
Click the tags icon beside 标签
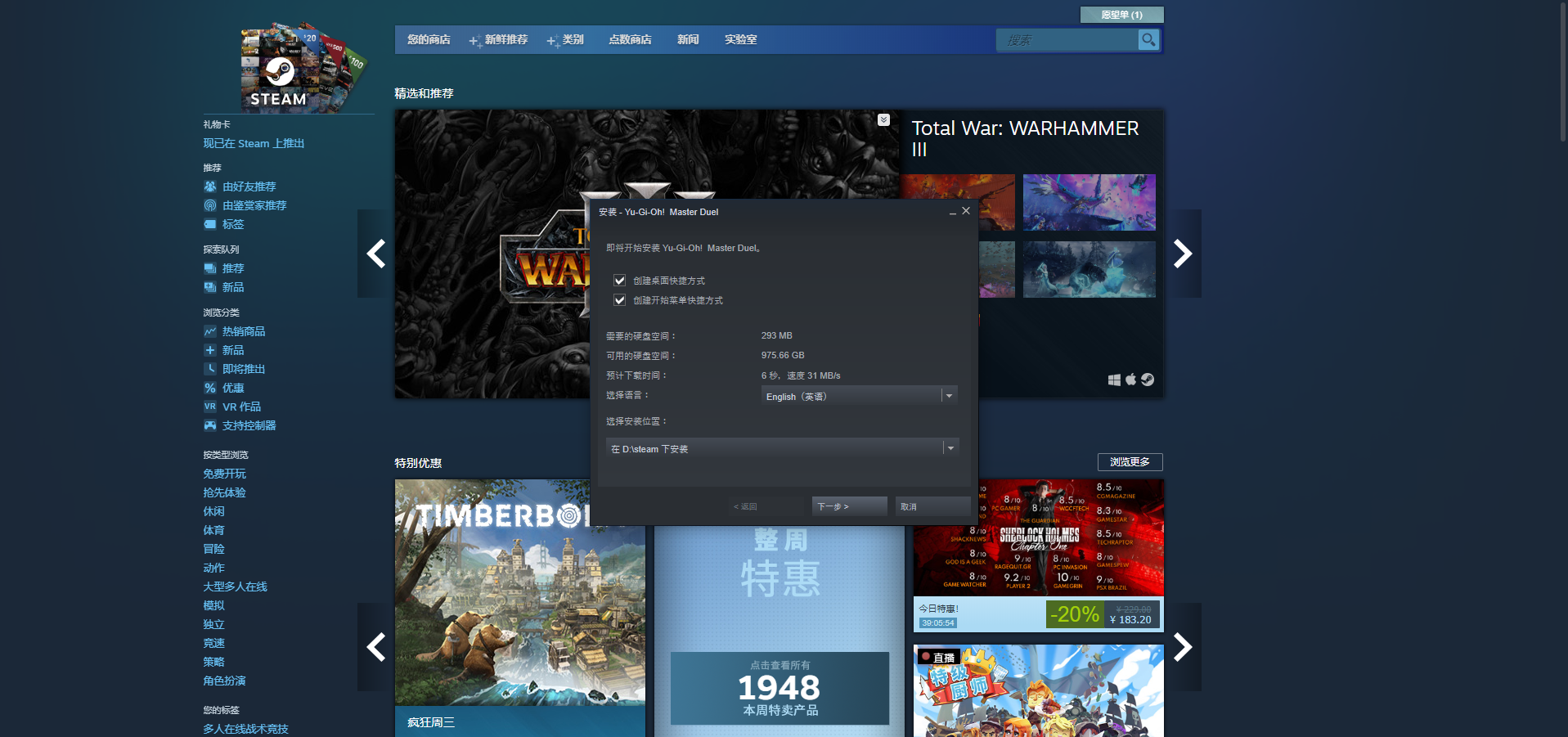[x=210, y=224]
